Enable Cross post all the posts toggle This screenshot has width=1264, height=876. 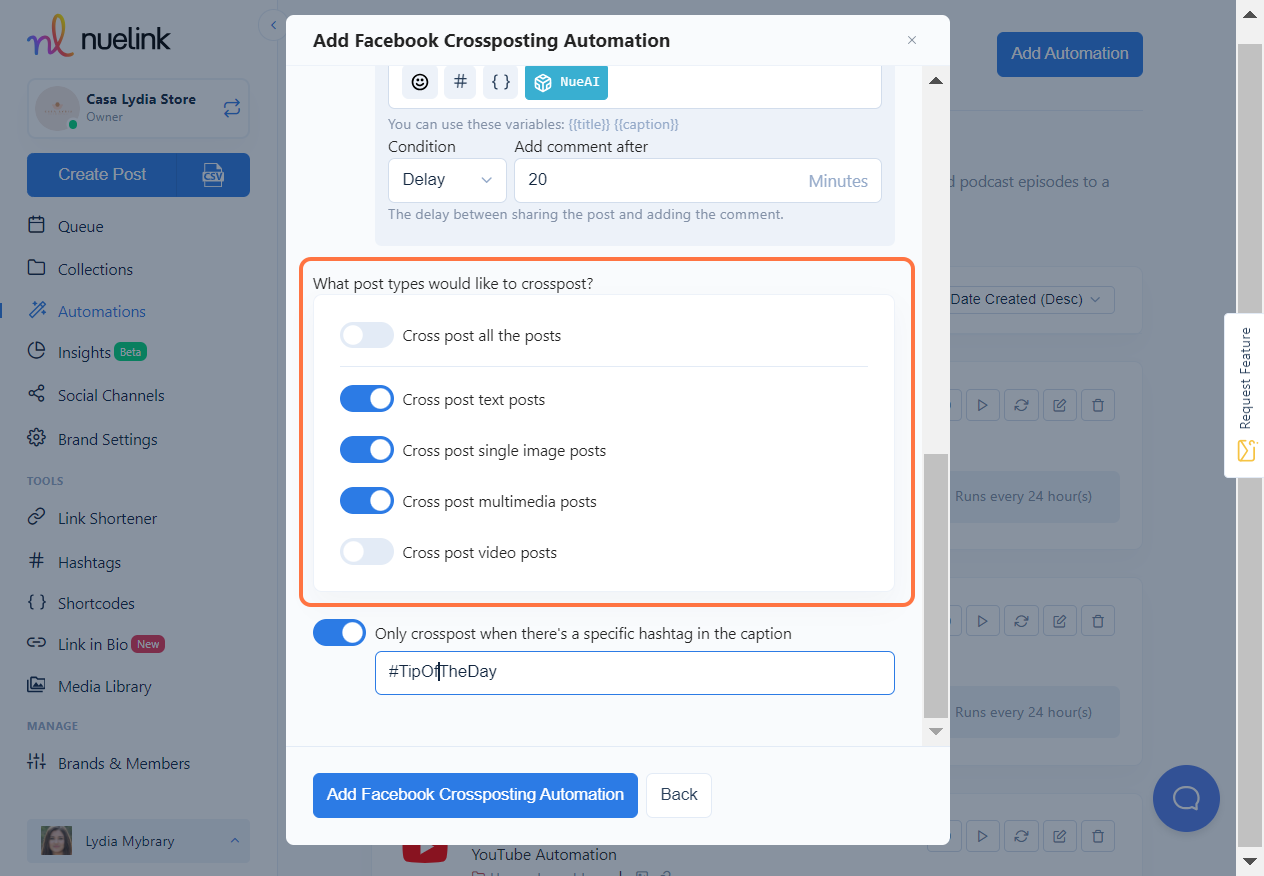click(x=367, y=336)
